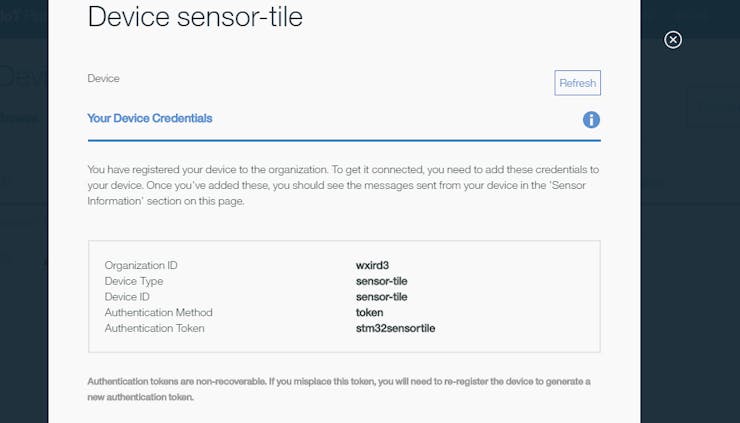The width and height of the screenshot is (740, 423).
Task: Click the Authentication Token label
Action: (x=155, y=328)
